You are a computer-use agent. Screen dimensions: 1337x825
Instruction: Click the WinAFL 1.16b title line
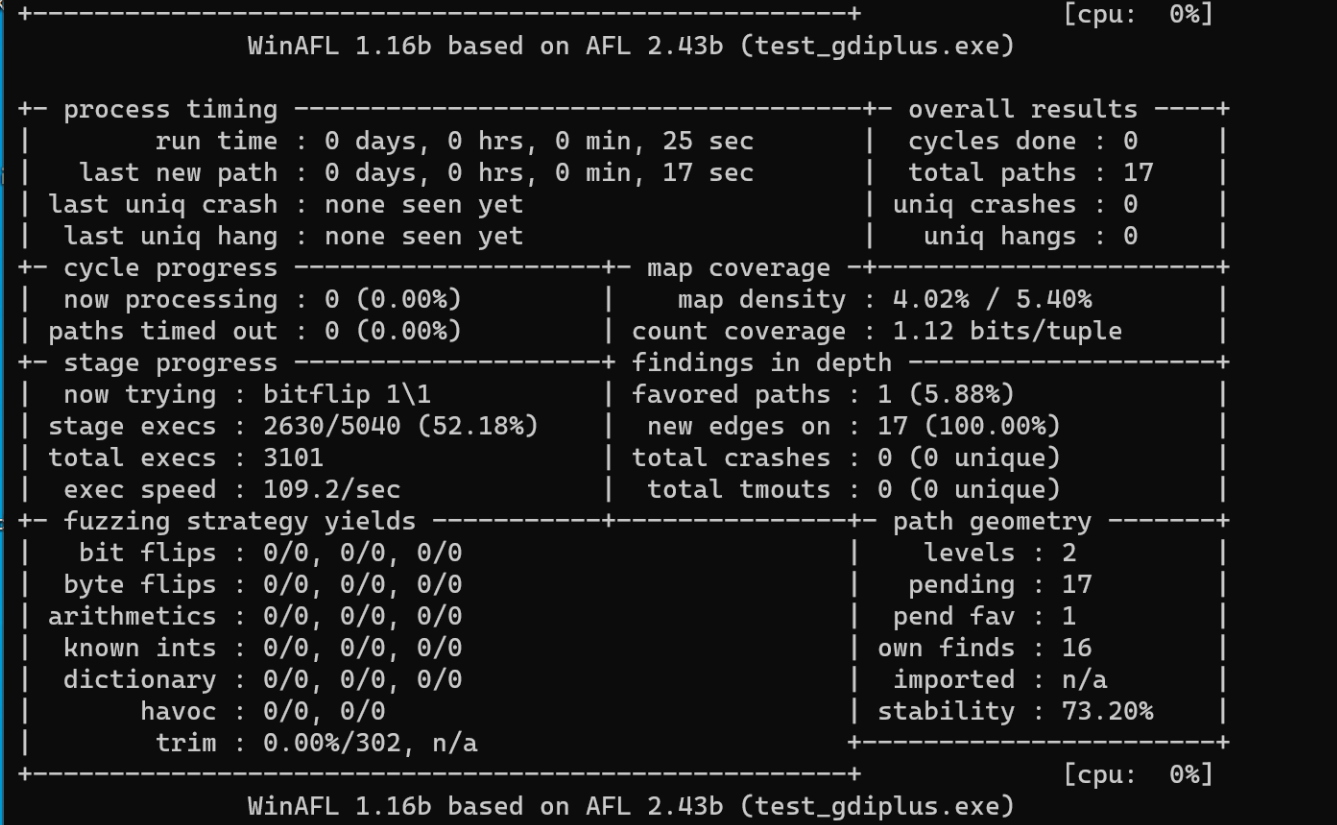pos(630,46)
